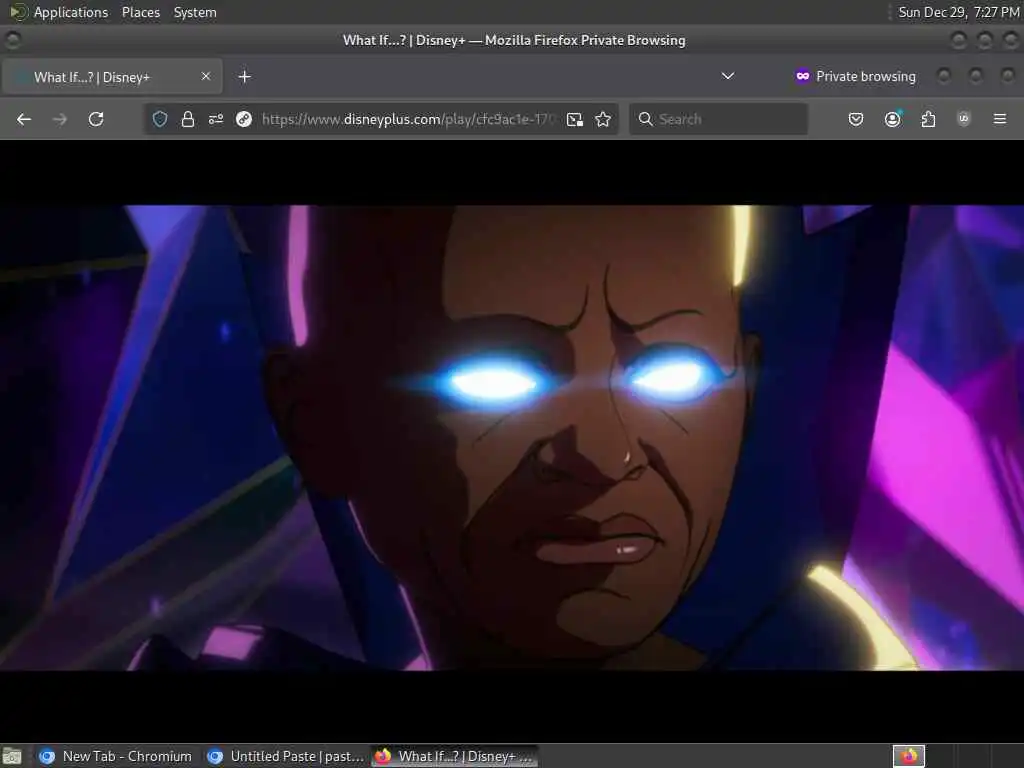Screen dimensions: 1024x768
Task: Open the Places menu
Action: pos(140,12)
